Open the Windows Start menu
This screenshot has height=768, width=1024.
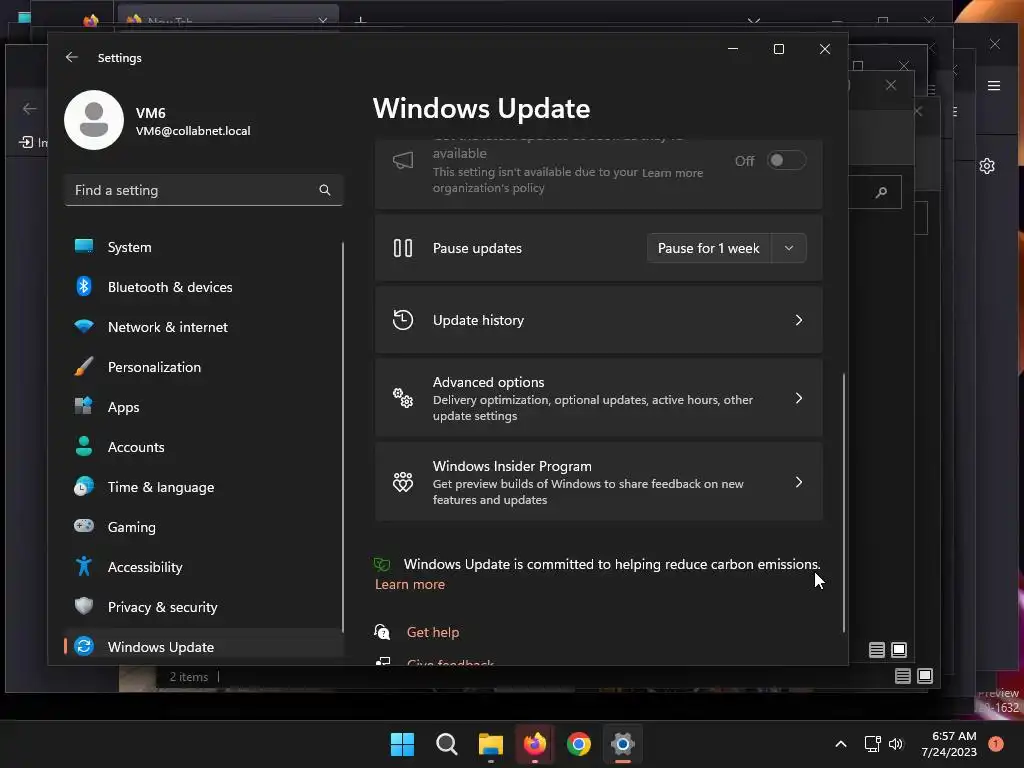[402, 744]
